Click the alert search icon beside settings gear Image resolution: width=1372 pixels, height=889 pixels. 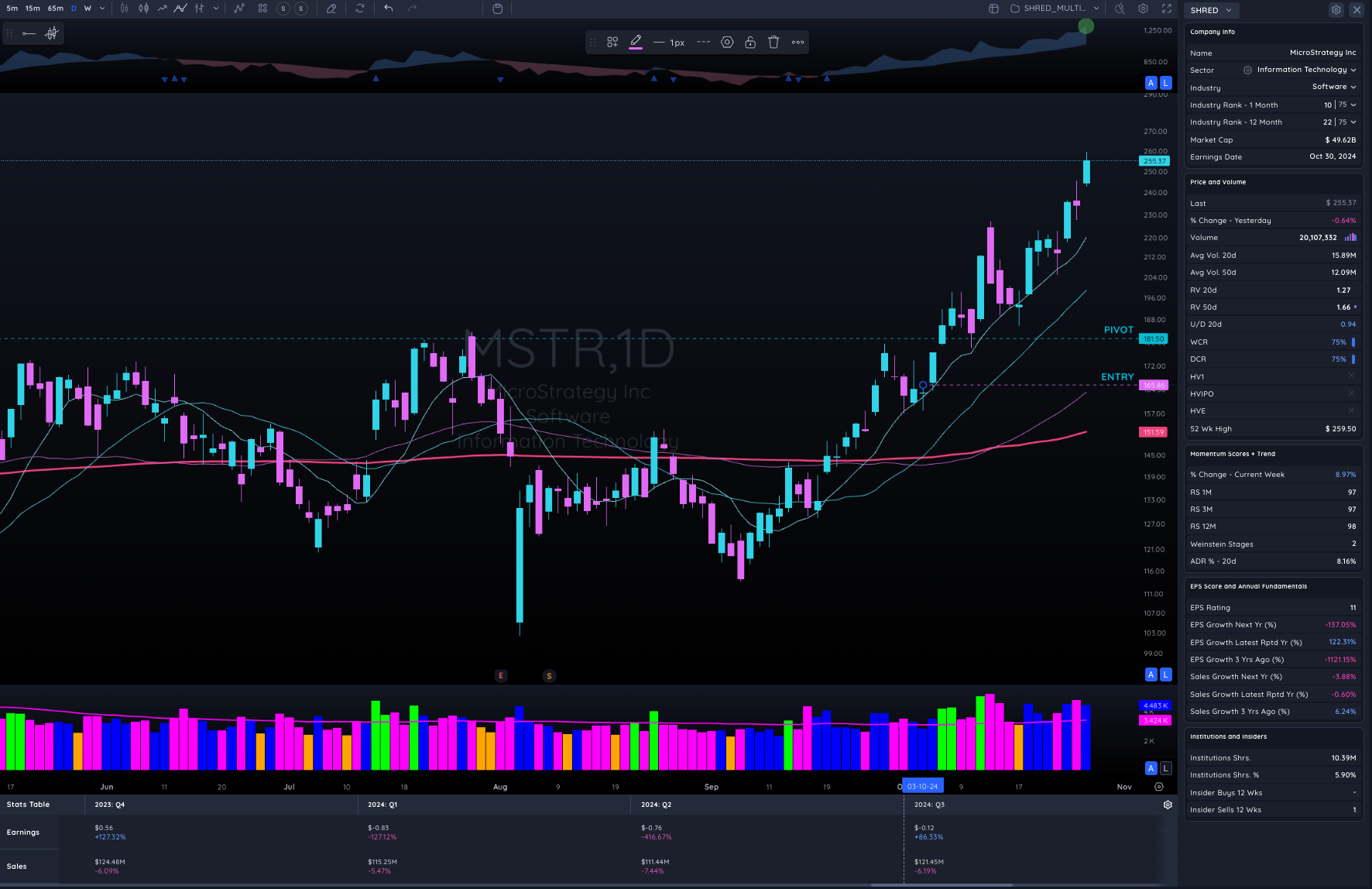(1120, 9)
